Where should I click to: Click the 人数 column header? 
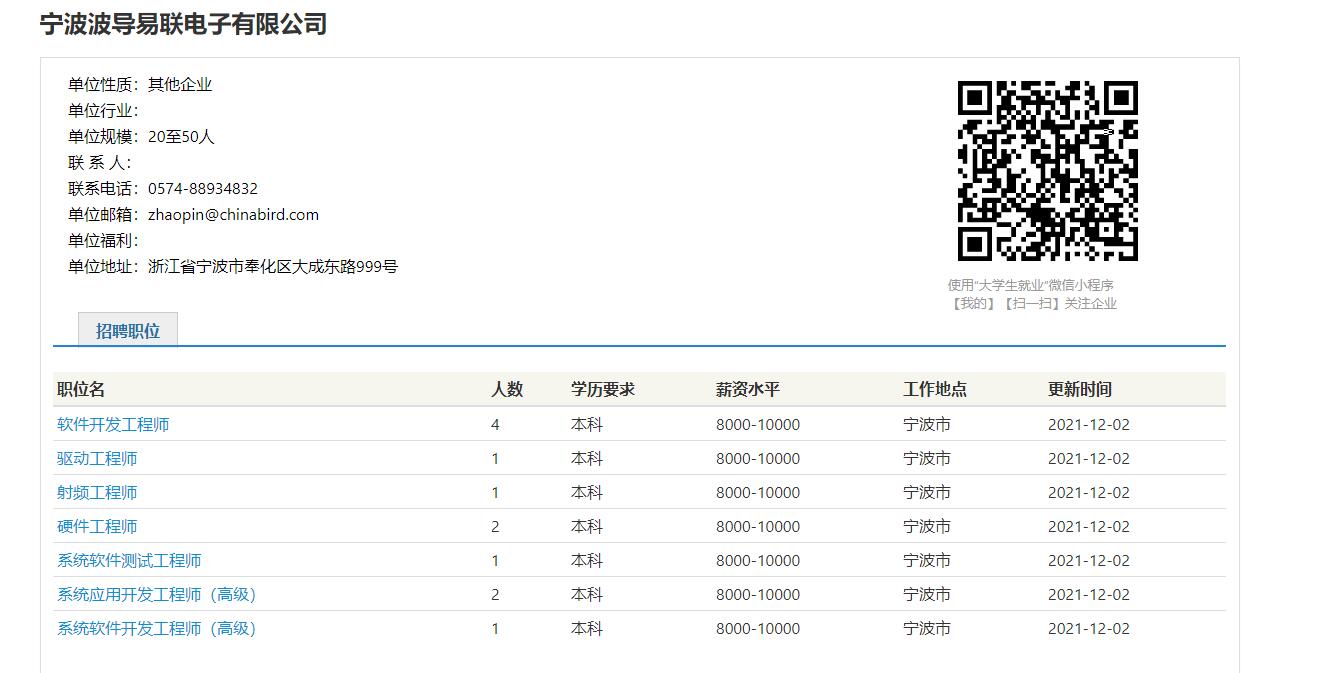tap(507, 389)
